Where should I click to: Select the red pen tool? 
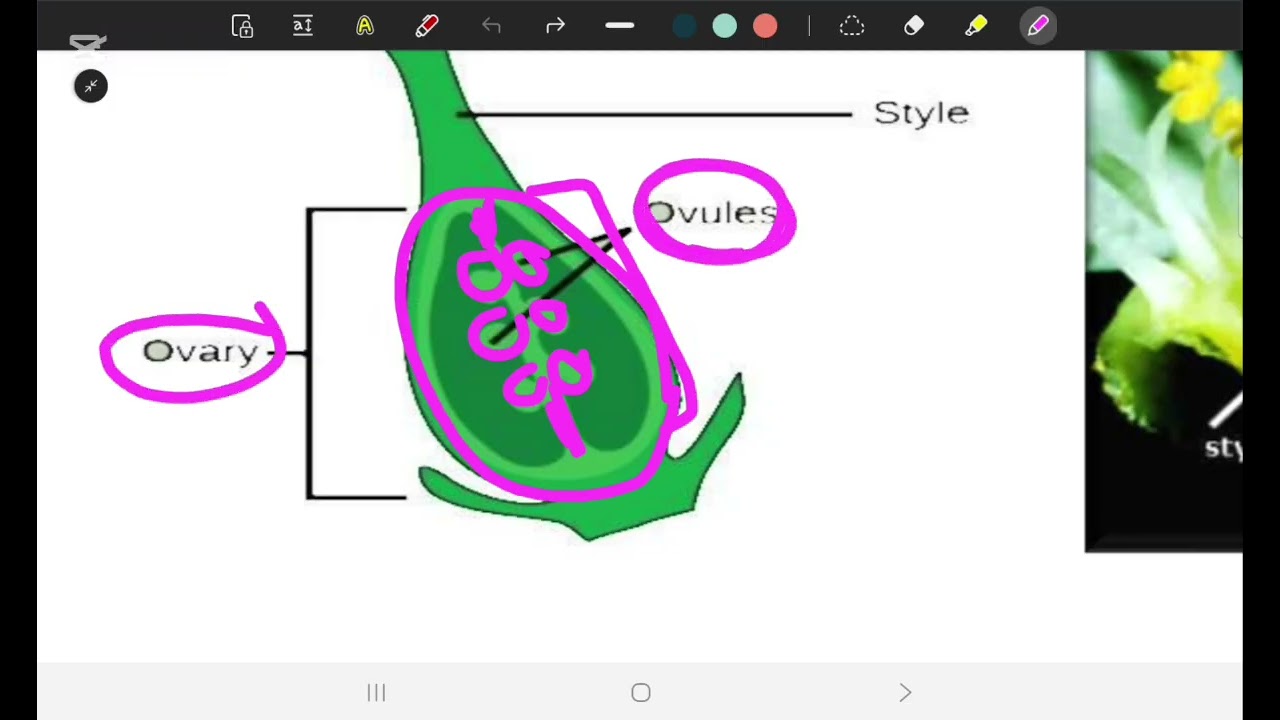(427, 26)
